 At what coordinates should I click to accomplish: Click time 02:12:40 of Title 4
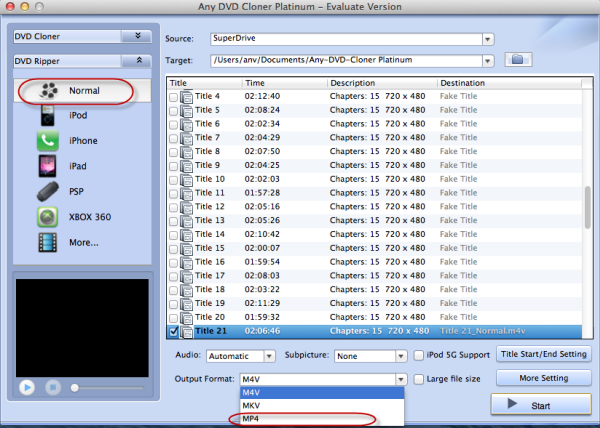262,96
